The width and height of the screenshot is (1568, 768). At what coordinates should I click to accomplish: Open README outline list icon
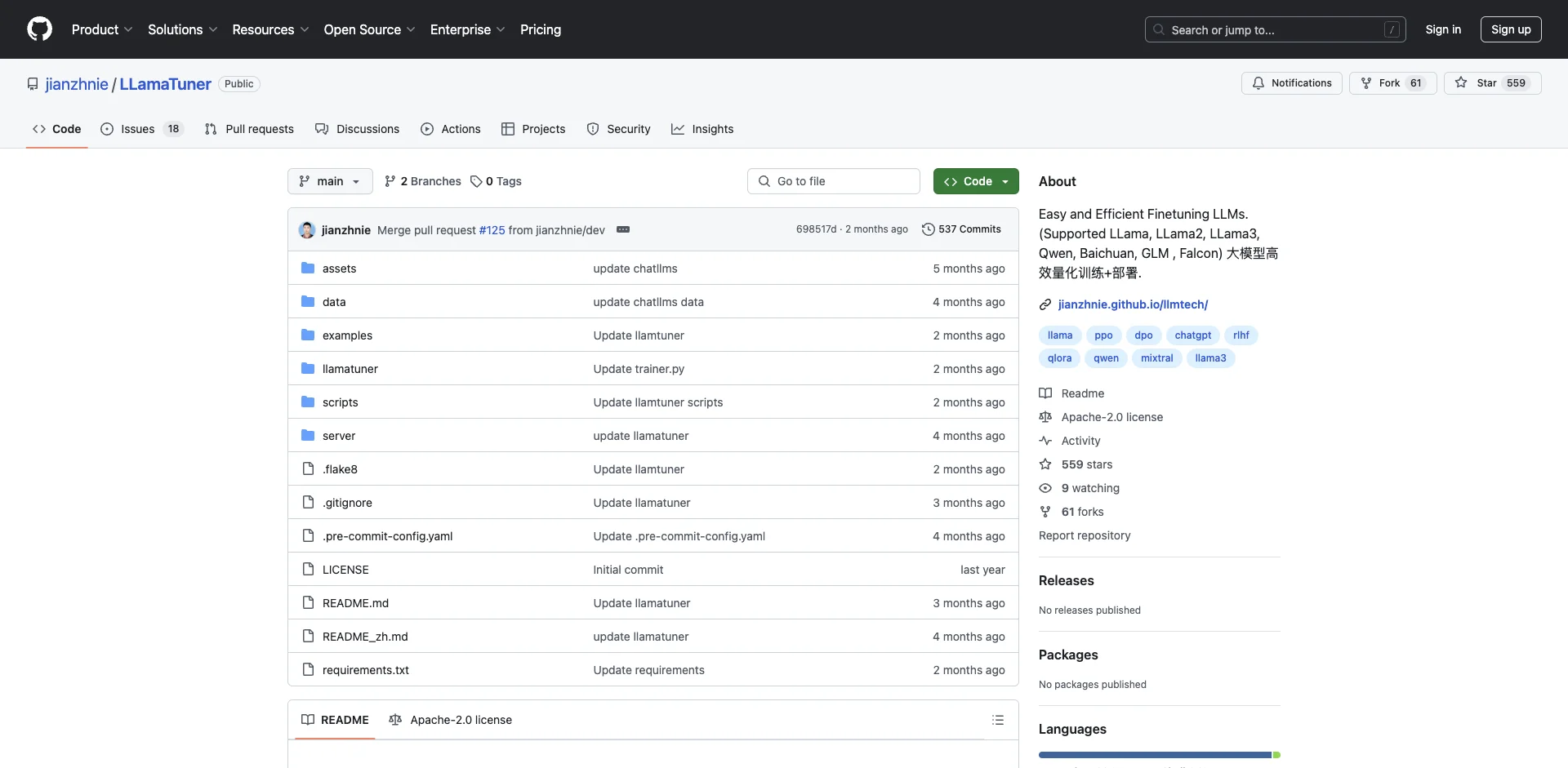click(997, 720)
